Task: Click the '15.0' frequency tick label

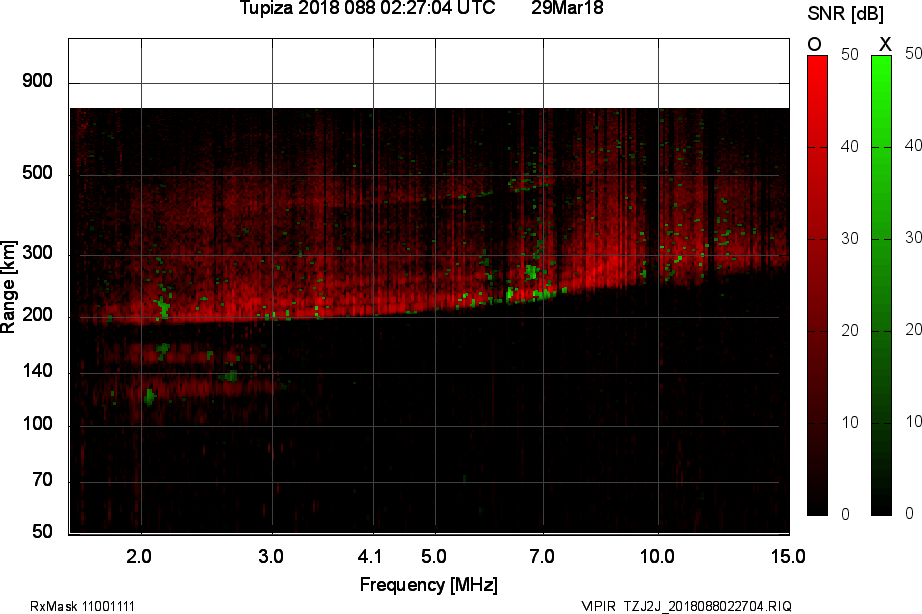Action: (x=788, y=556)
